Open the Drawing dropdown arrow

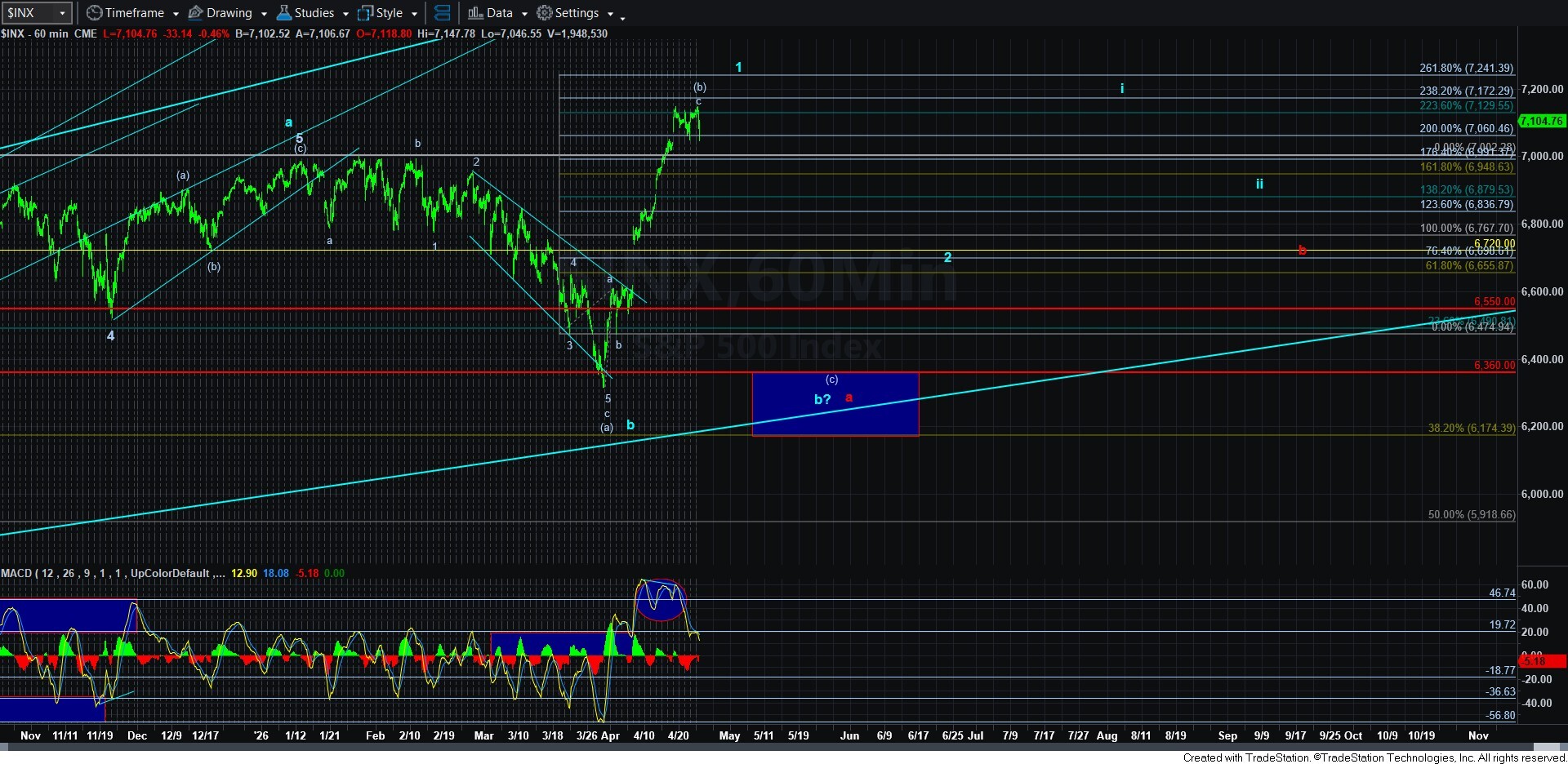tap(263, 14)
